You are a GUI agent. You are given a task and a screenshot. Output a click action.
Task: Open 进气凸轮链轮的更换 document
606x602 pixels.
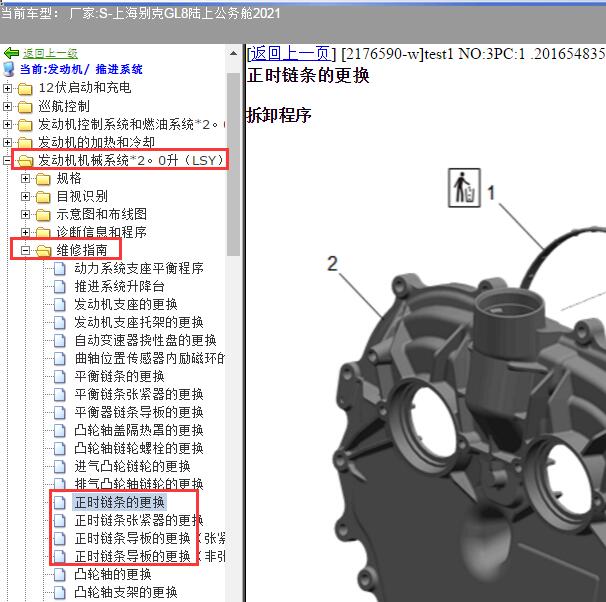click(x=132, y=466)
